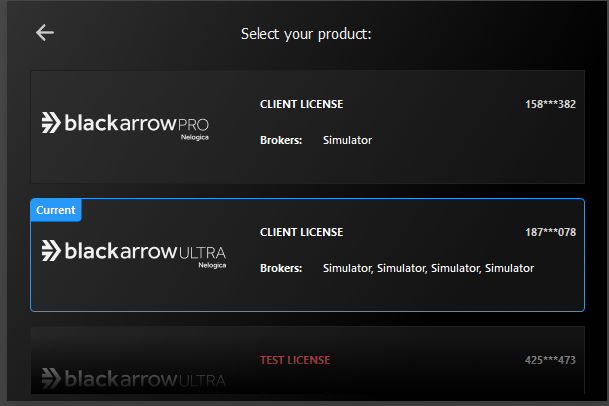Click license number 425***473
Image resolution: width=609 pixels, height=406 pixels.
[550, 360]
